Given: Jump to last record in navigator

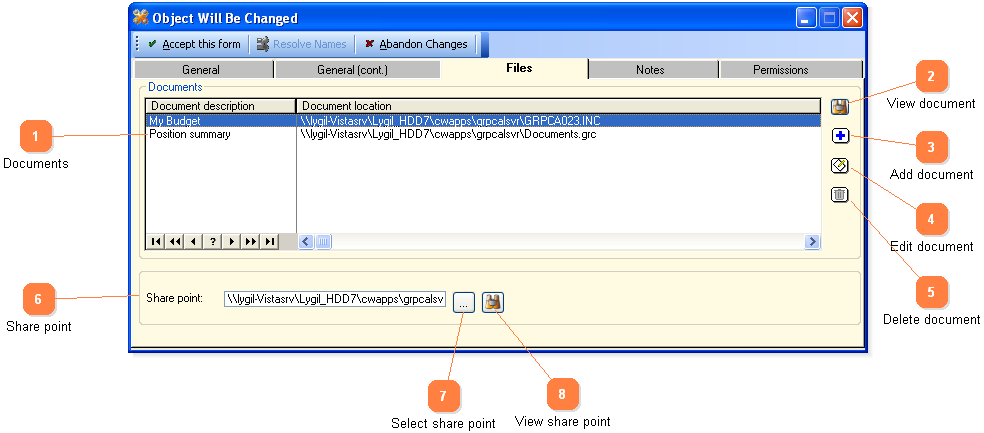Looking at the screenshot, I should coord(269,242).
